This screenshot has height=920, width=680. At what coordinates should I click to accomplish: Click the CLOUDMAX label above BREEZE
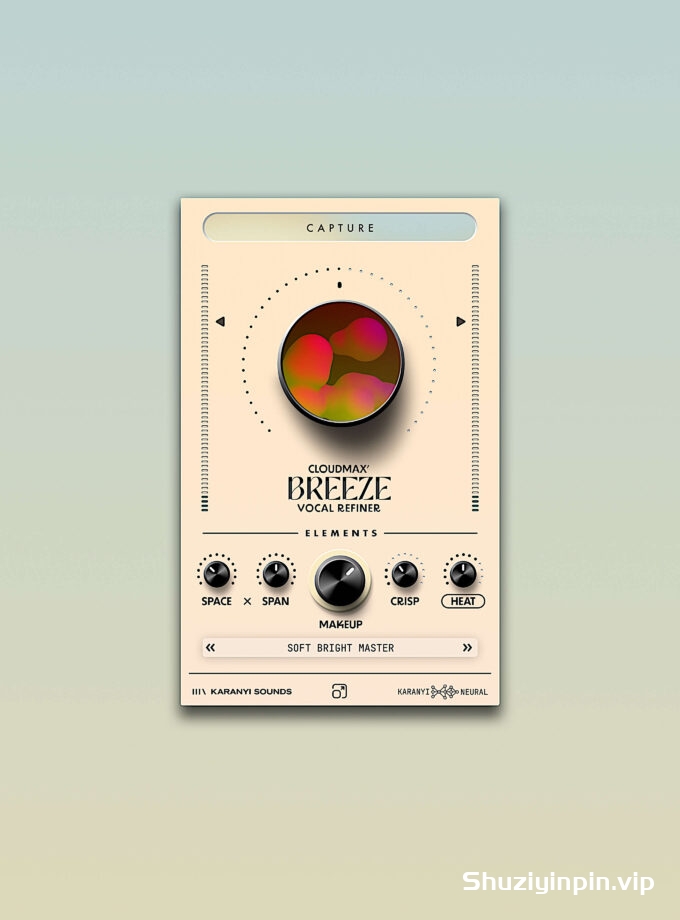339,469
